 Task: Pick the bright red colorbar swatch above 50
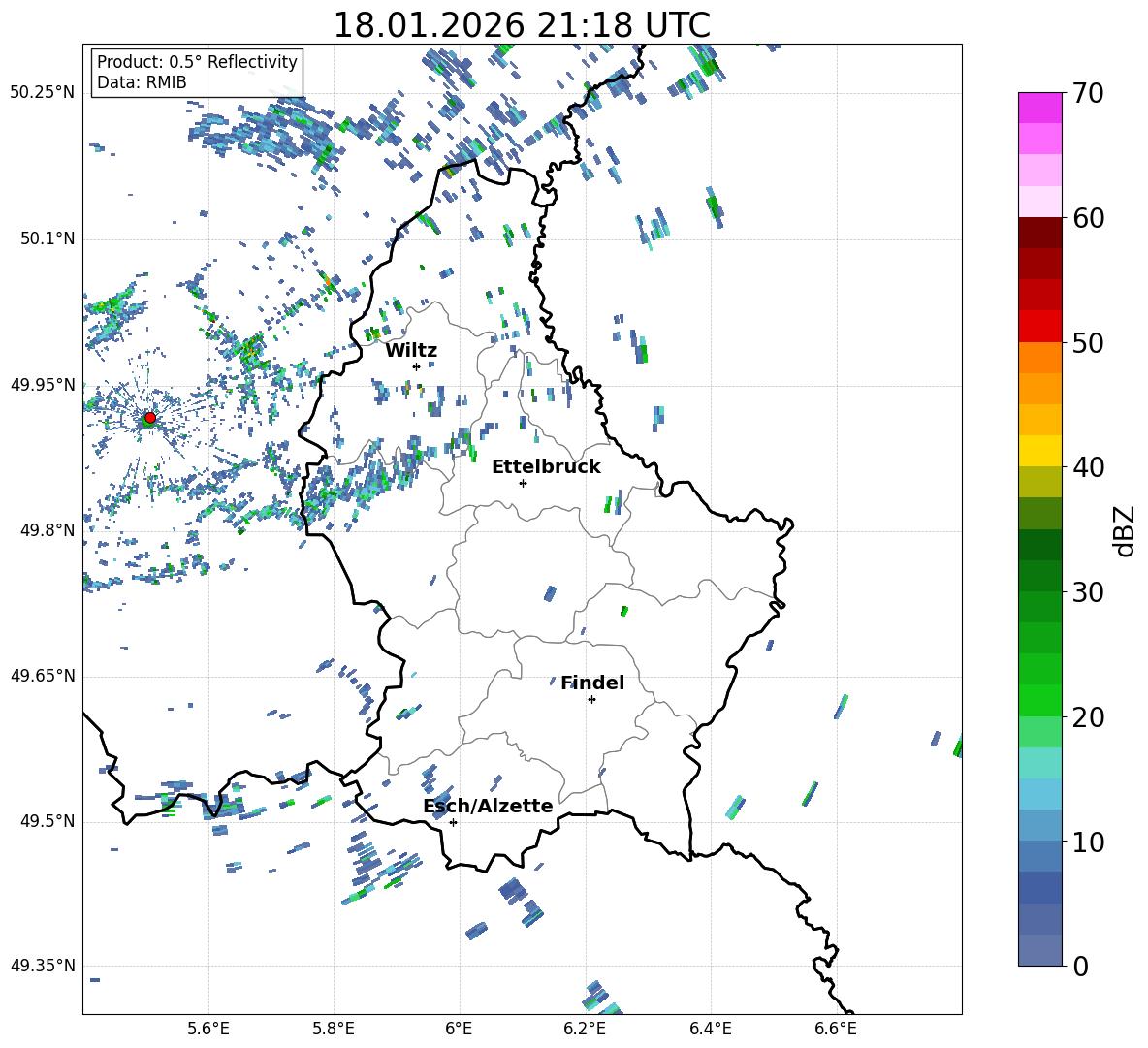[x=1040, y=326]
